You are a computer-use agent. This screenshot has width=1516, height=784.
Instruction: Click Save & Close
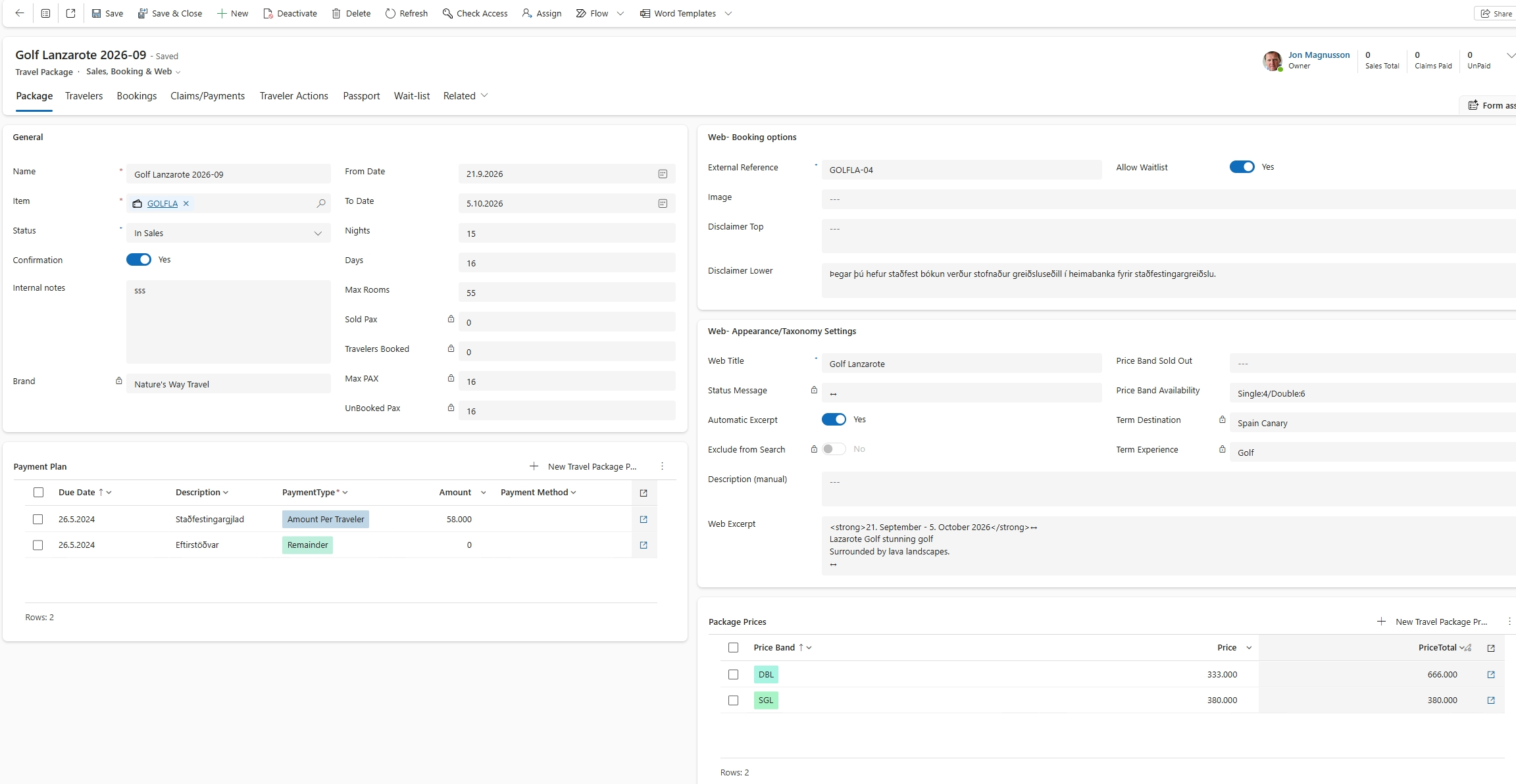[x=170, y=13]
